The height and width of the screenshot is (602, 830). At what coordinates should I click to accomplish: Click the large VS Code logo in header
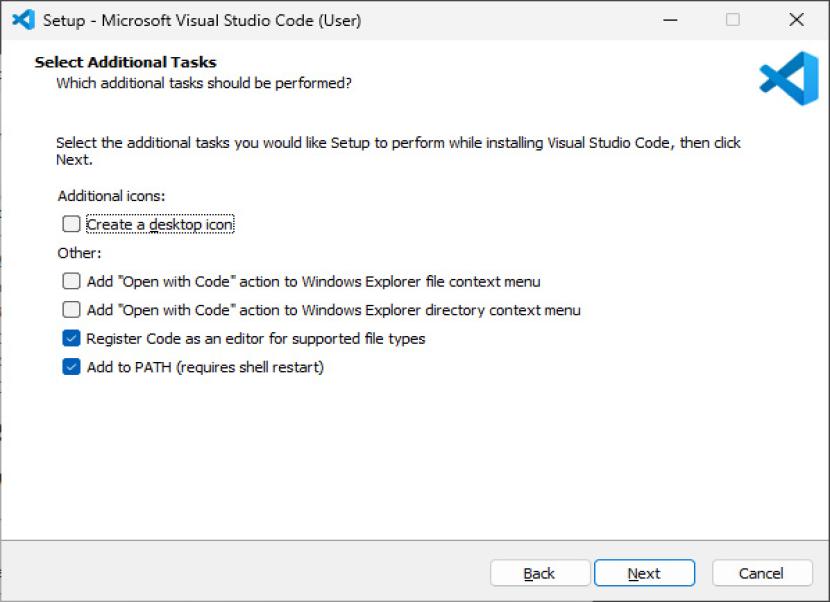788,79
